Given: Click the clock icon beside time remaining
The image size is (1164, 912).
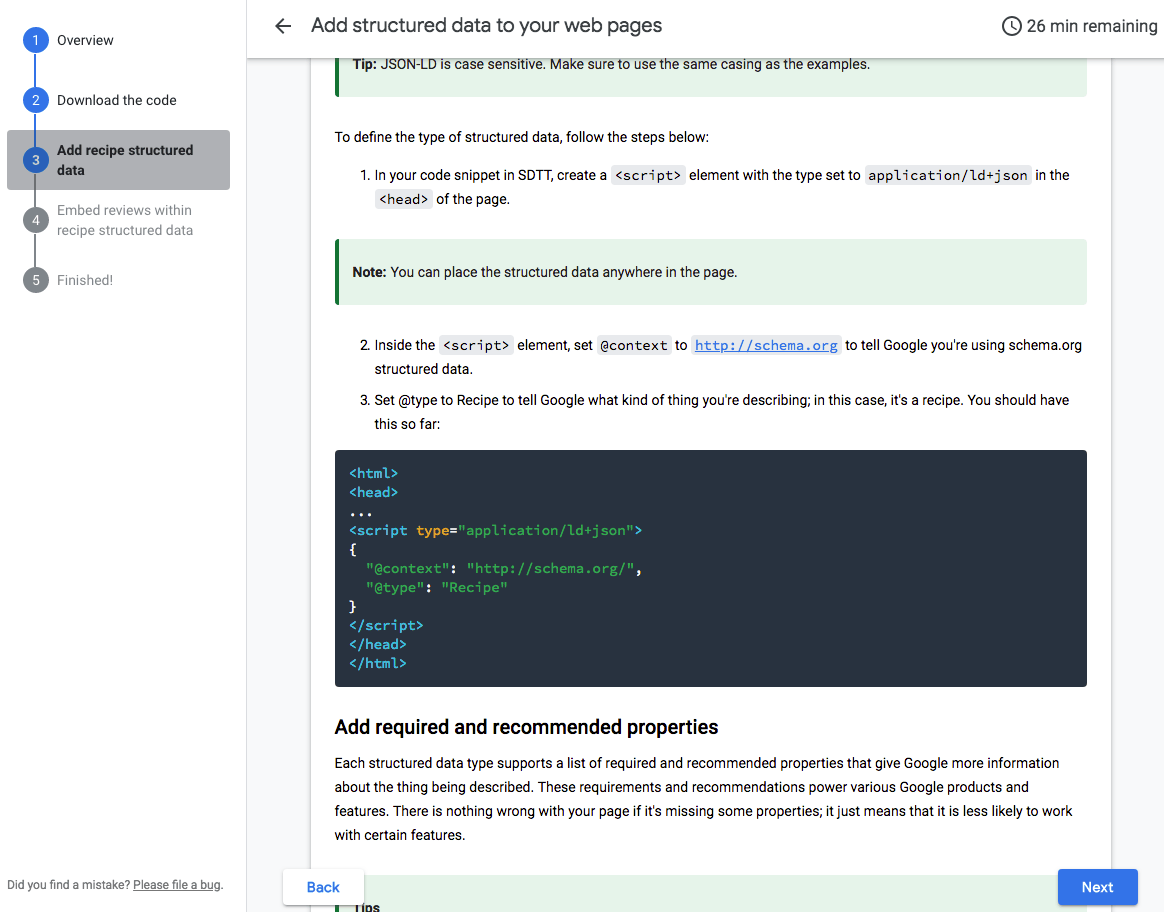Looking at the screenshot, I should coord(1012,26).
